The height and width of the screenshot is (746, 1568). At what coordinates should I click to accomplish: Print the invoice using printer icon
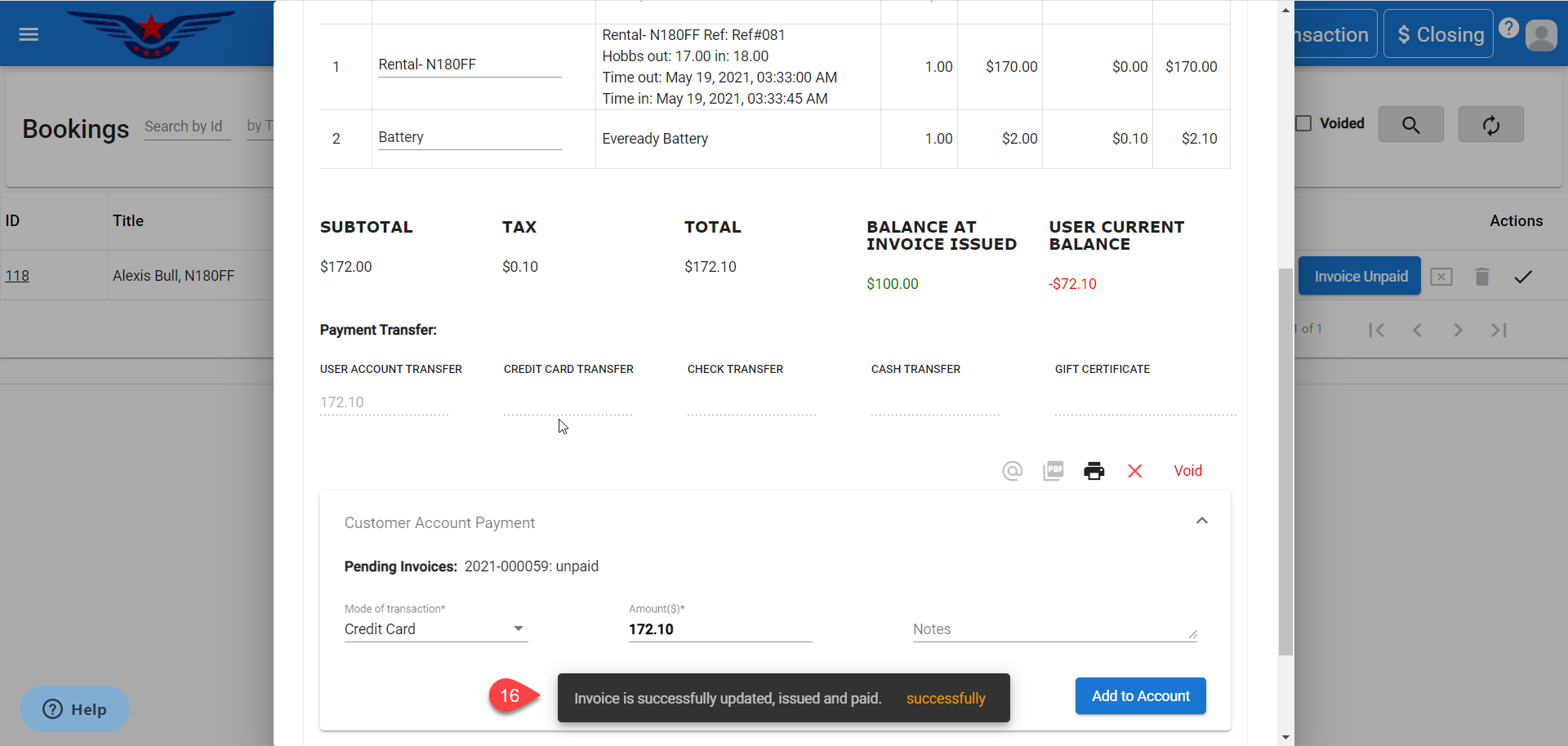point(1094,471)
